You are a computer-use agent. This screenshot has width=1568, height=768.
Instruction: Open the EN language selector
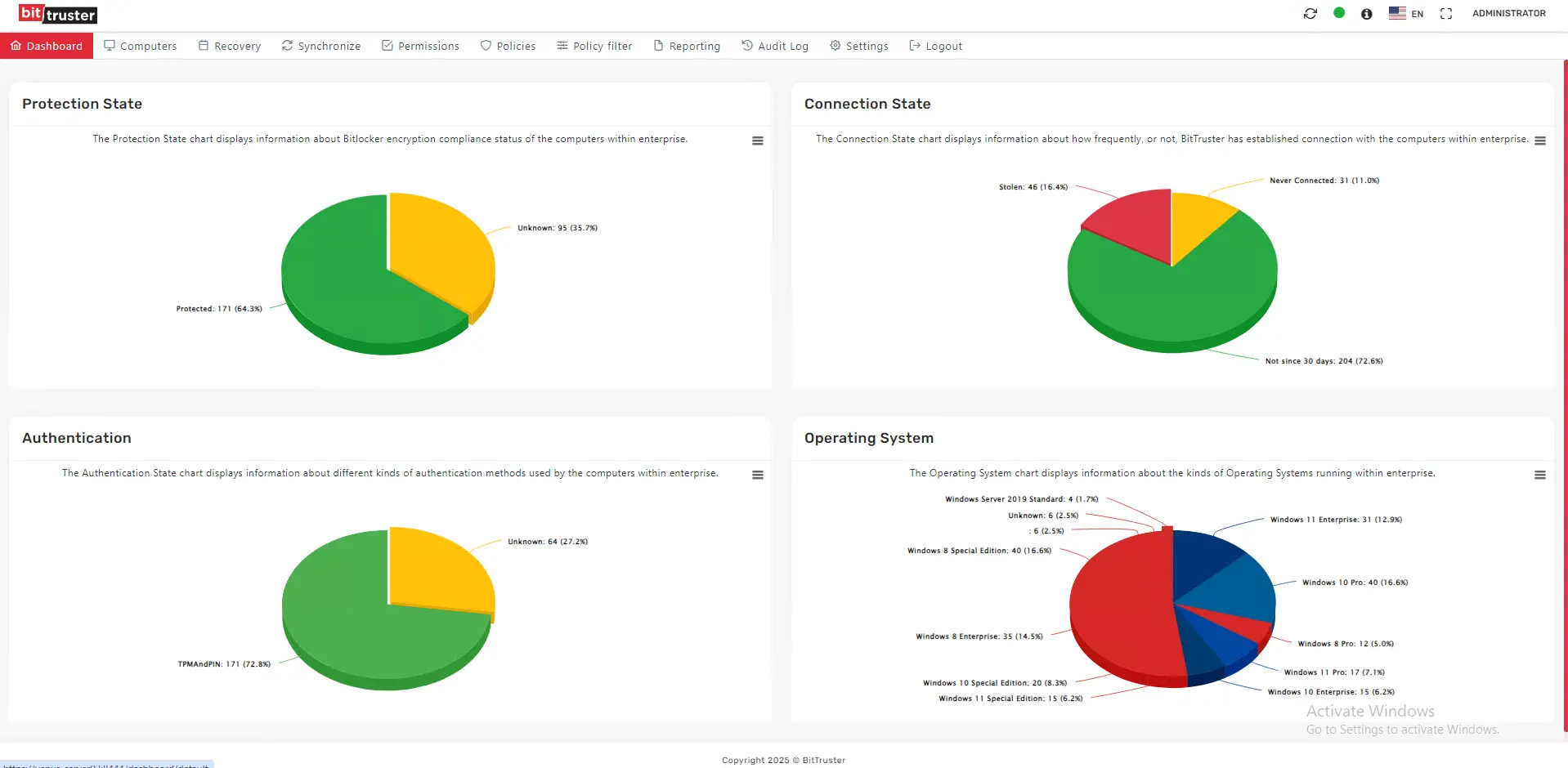(x=1407, y=13)
